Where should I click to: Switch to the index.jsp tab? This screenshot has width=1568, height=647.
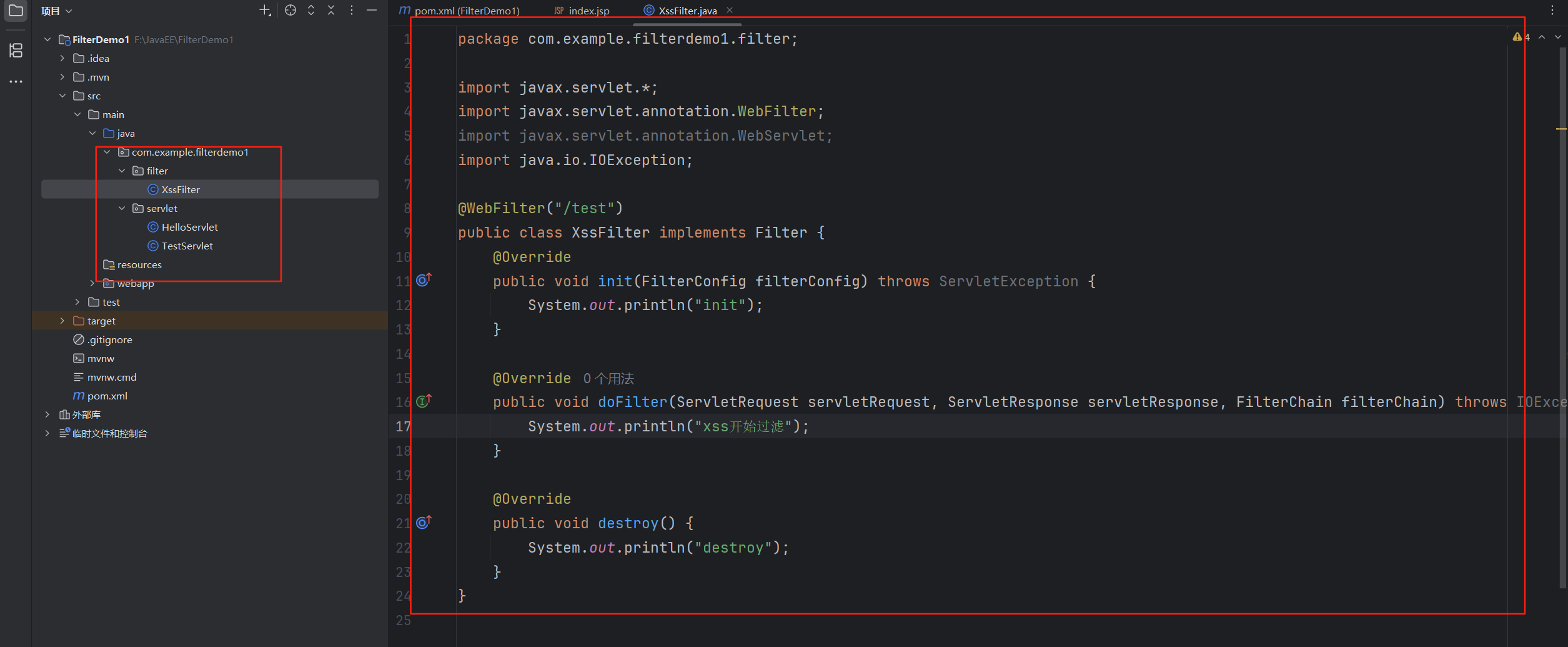coord(582,11)
